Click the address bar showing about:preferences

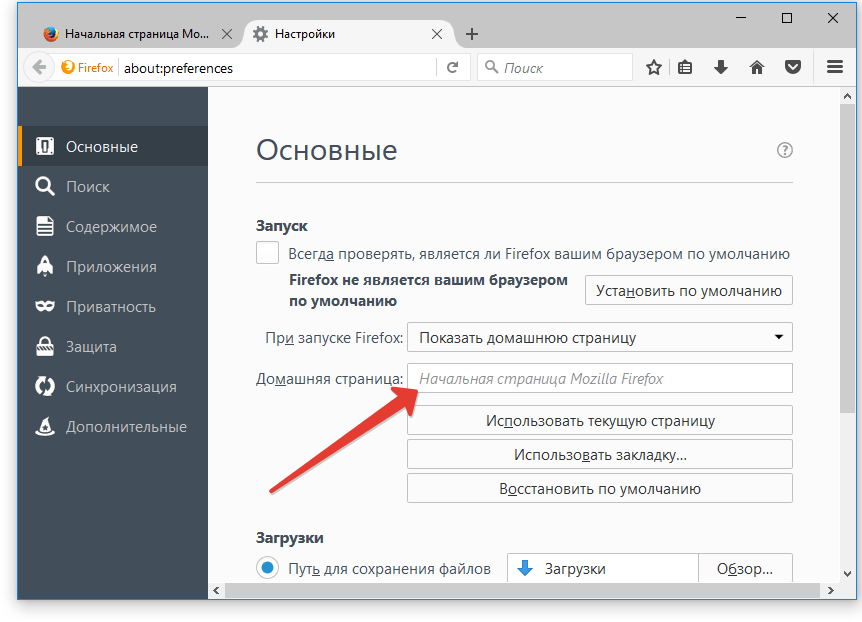278,68
